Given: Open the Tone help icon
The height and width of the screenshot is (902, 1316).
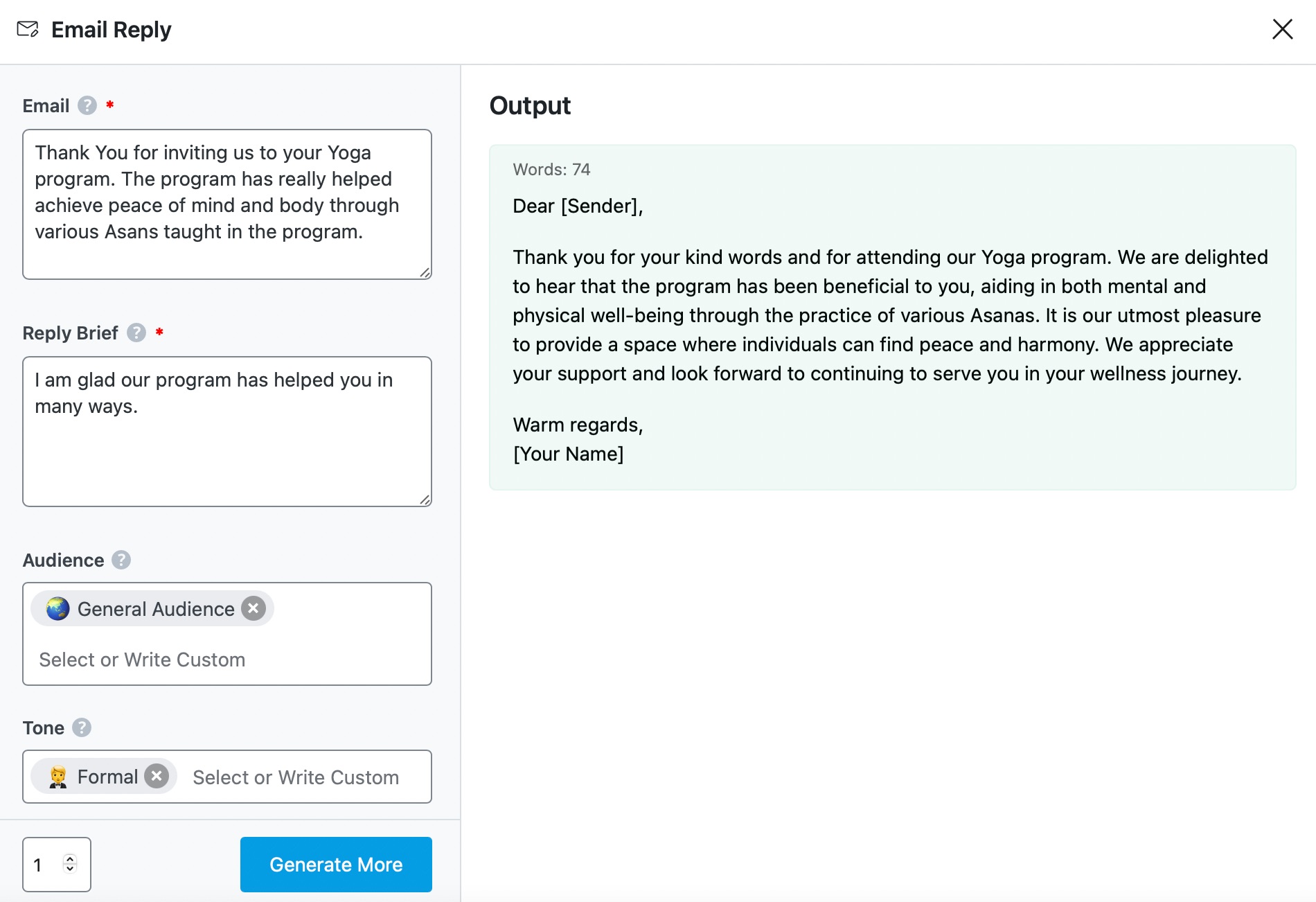Looking at the screenshot, I should (x=82, y=727).
